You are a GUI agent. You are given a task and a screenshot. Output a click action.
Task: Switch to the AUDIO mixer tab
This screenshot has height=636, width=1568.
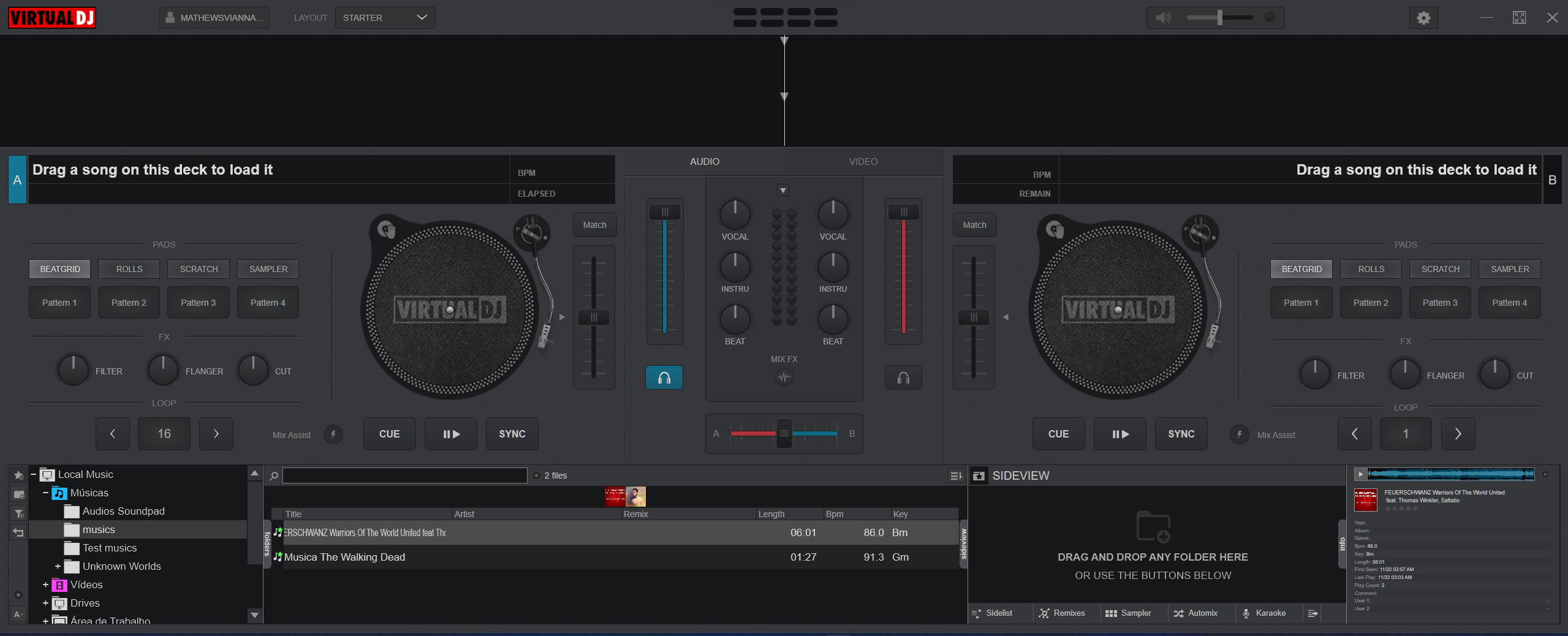(705, 162)
